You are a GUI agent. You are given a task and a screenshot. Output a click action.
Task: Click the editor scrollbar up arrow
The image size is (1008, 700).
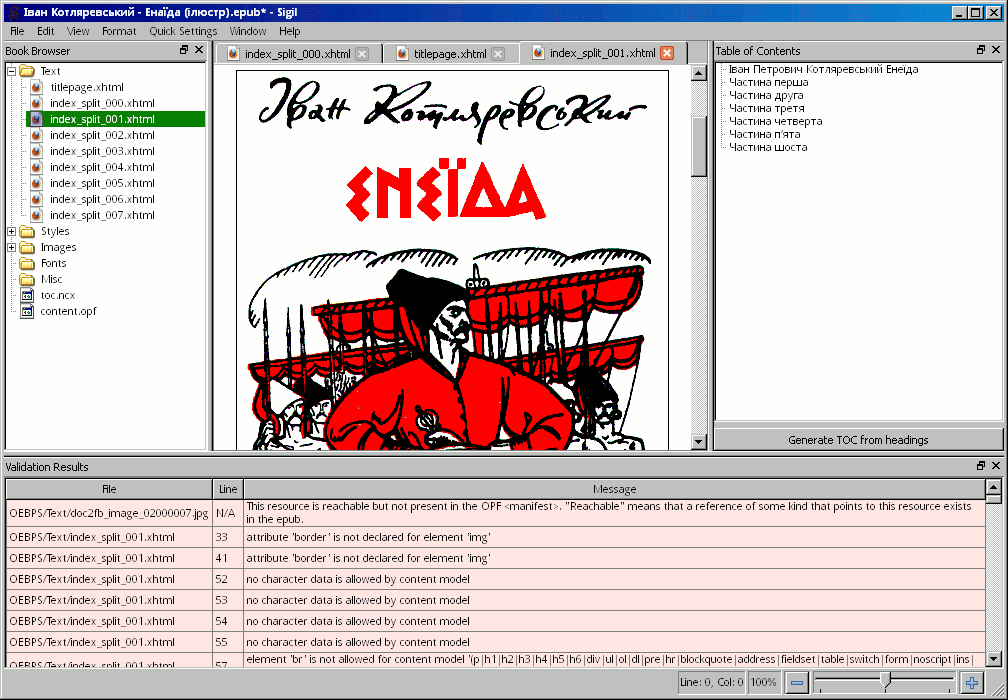699,73
